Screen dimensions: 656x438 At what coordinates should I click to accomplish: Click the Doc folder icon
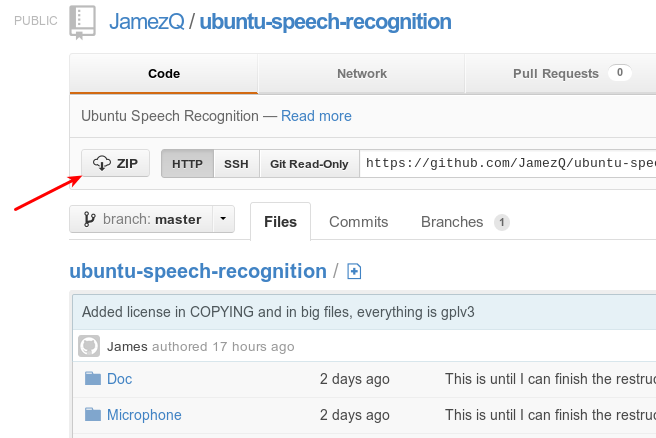[93, 379]
